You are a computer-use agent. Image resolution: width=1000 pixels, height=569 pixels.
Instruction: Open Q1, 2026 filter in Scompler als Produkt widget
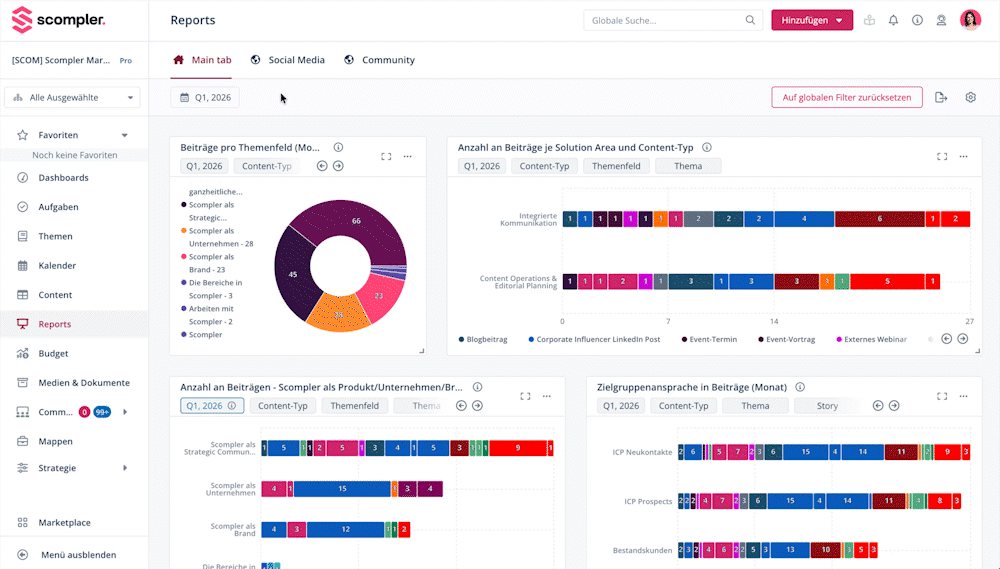point(212,406)
